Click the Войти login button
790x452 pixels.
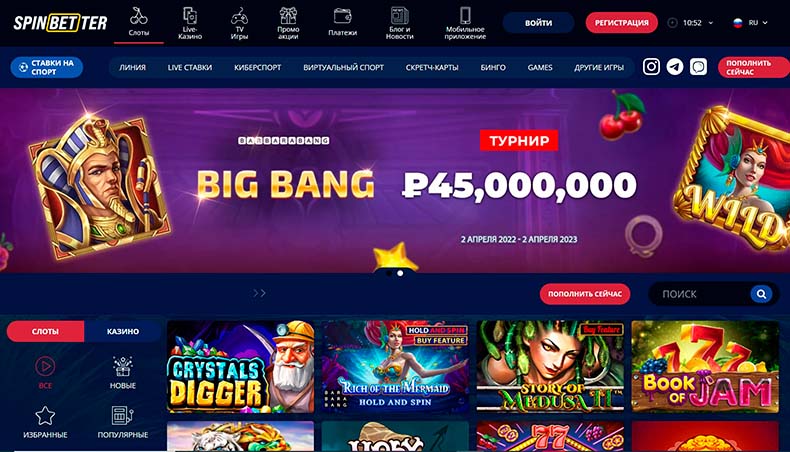coord(538,23)
